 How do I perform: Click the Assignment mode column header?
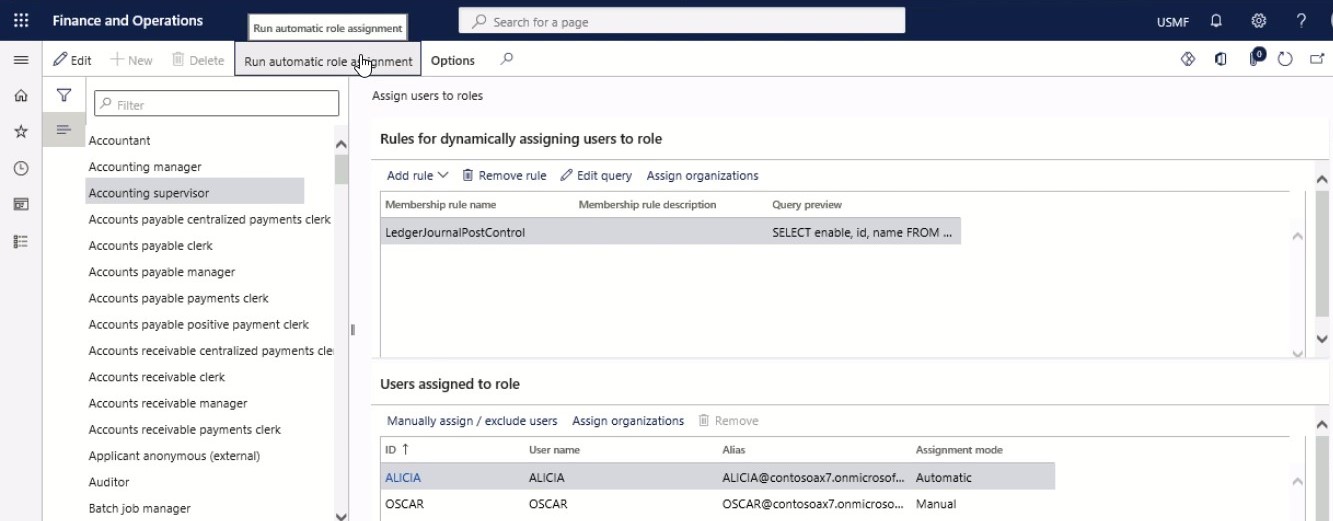[x=959, y=450]
